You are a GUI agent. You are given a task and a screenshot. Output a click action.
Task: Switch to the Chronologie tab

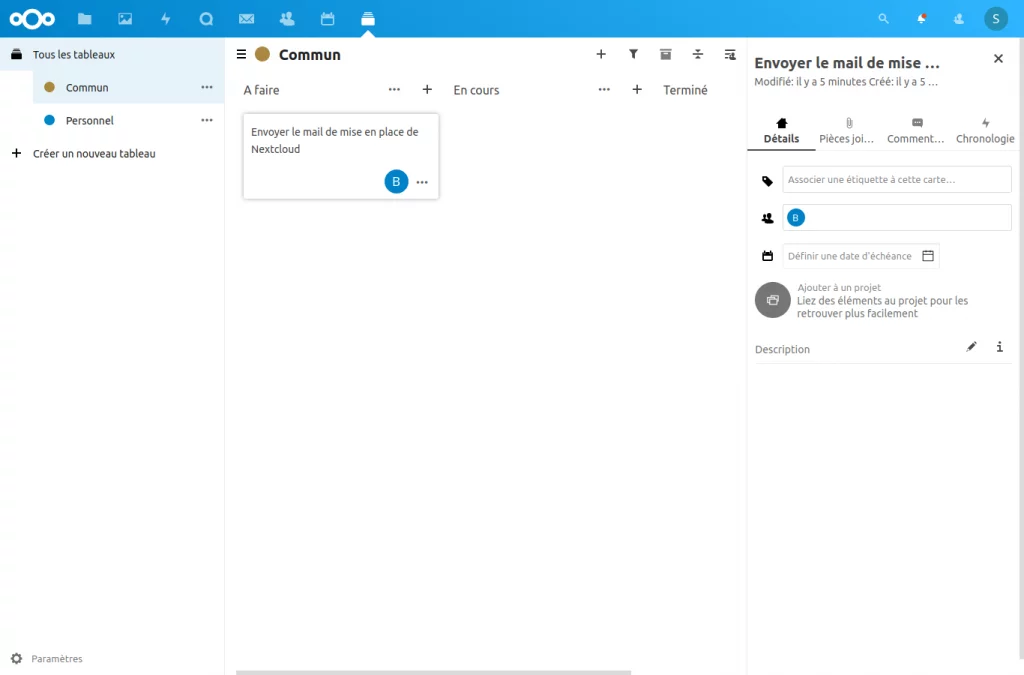pyautogui.click(x=985, y=131)
